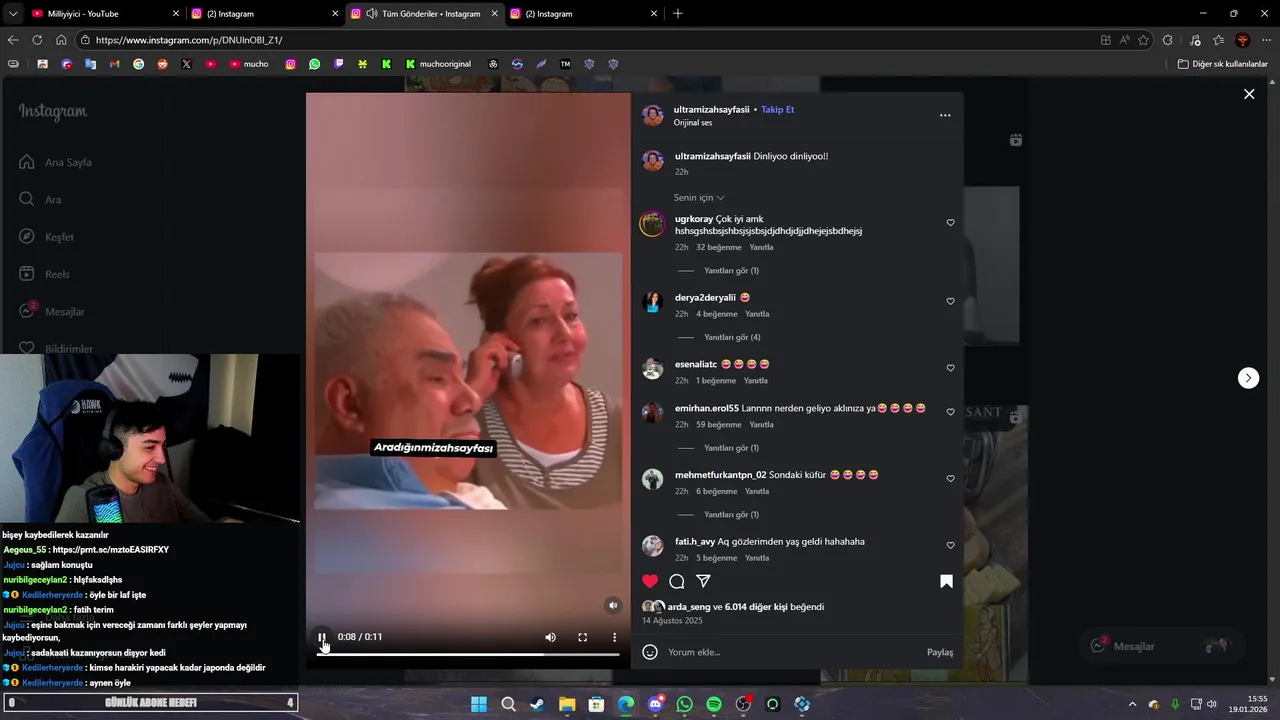Open browser profile avatar
This screenshot has height=720, width=1280.
click(1243, 40)
